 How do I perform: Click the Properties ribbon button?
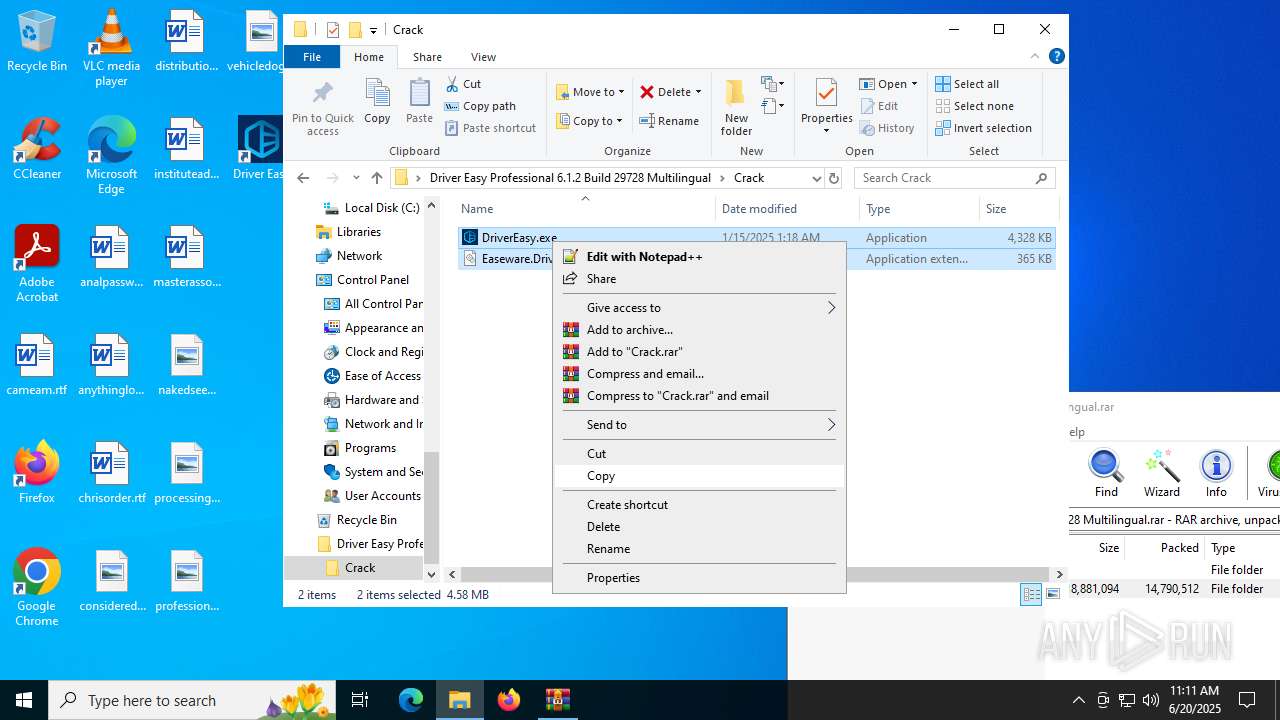click(826, 108)
